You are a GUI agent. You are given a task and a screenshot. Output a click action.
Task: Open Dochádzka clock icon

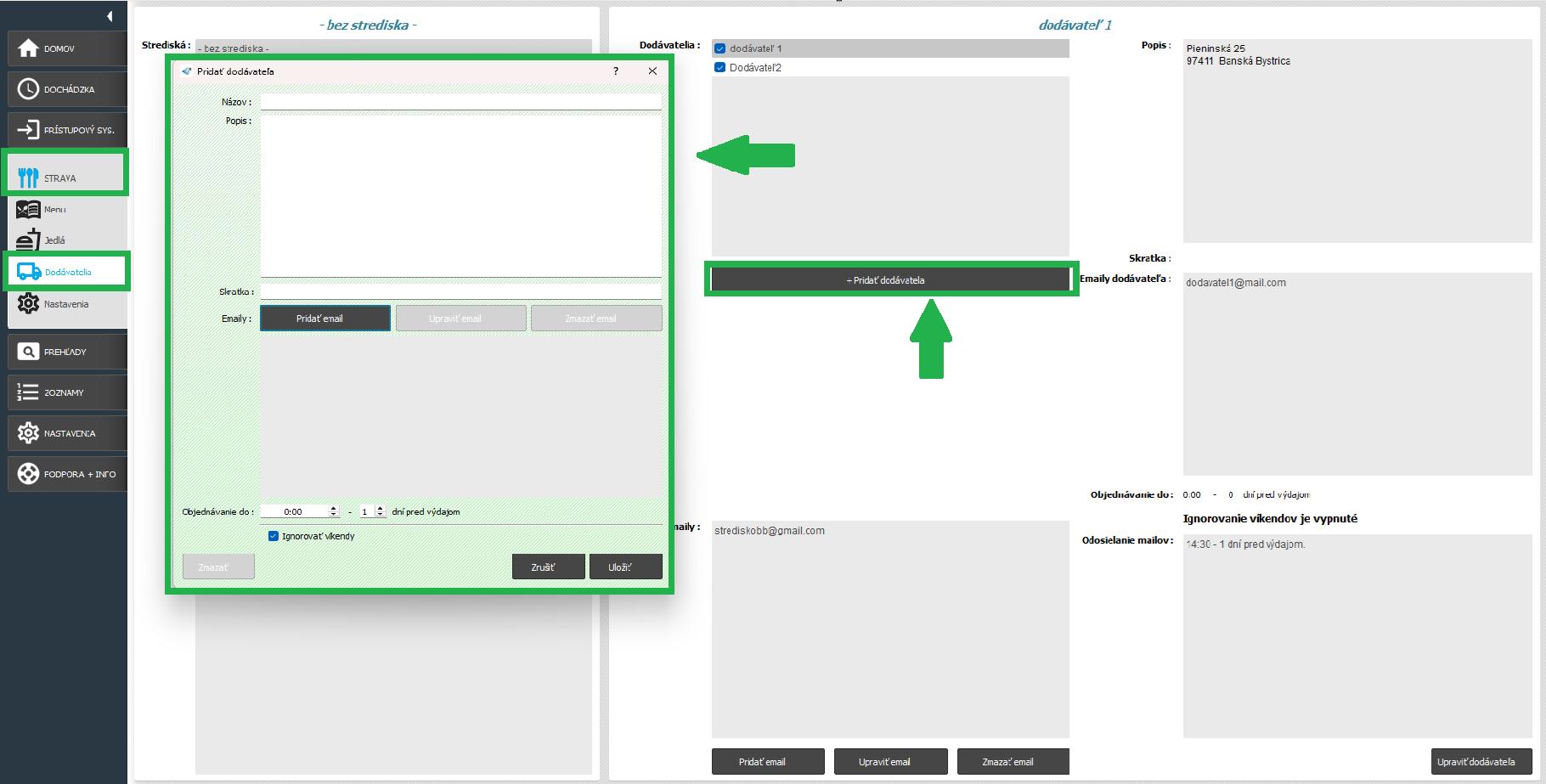coord(28,89)
